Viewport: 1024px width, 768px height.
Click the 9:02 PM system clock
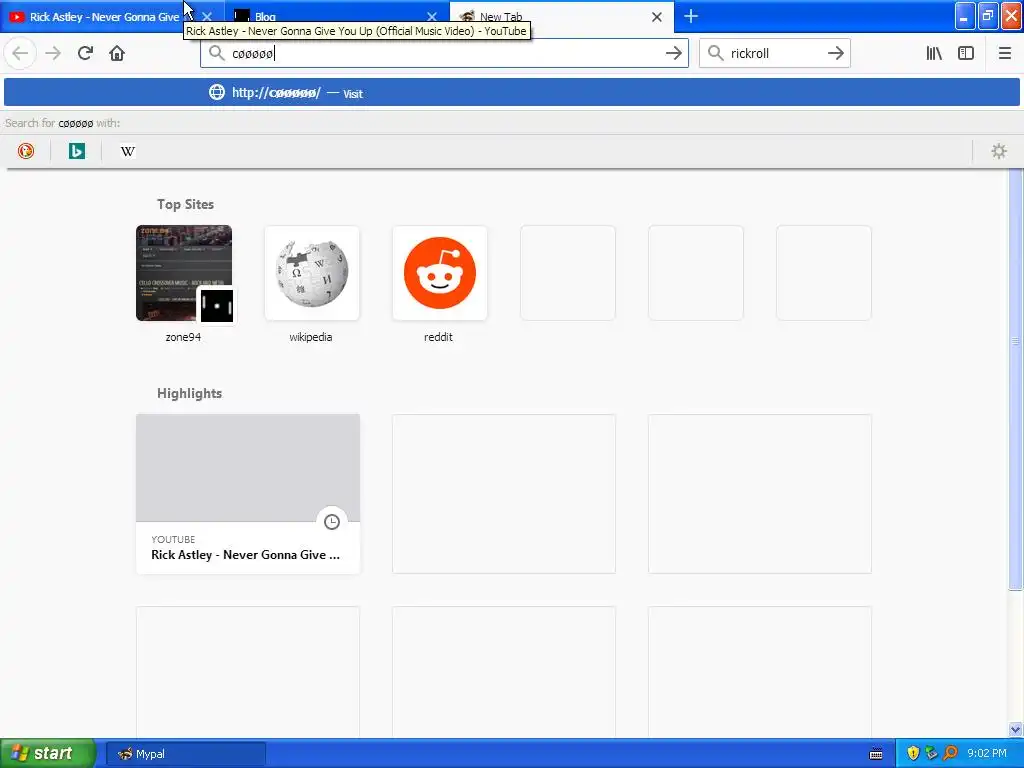pos(987,754)
